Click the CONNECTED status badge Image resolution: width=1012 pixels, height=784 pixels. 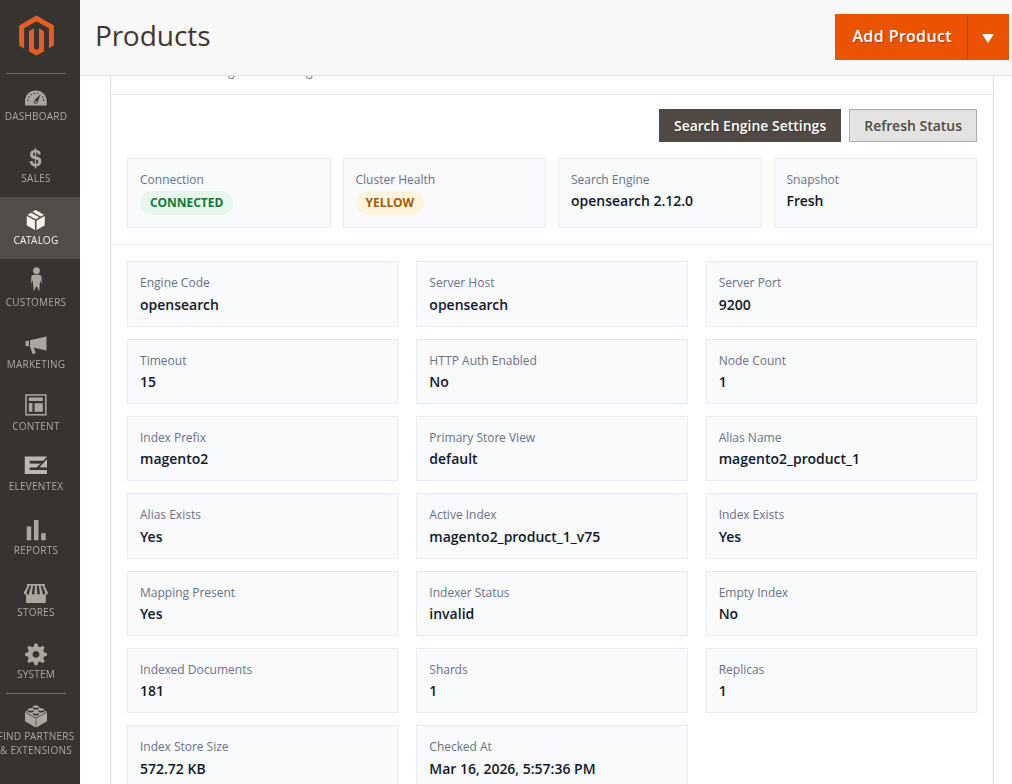click(x=186, y=203)
